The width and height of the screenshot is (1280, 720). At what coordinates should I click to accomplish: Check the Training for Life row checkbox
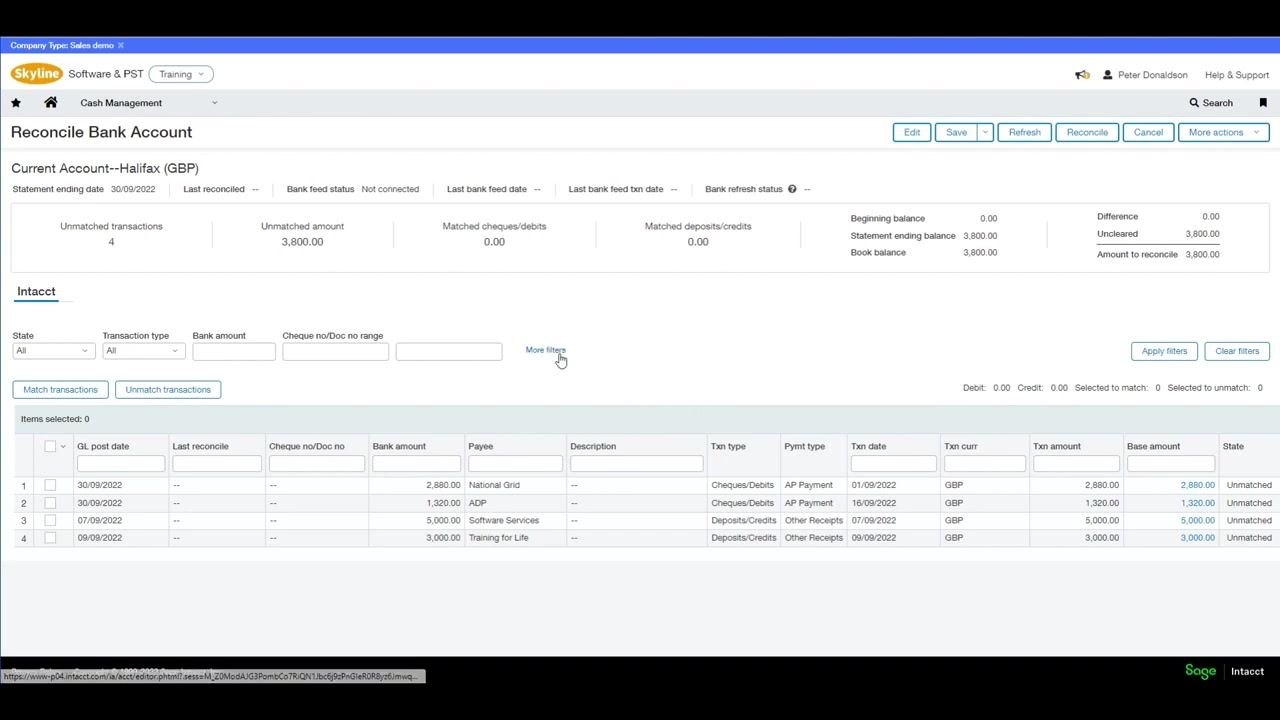point(50,538)
